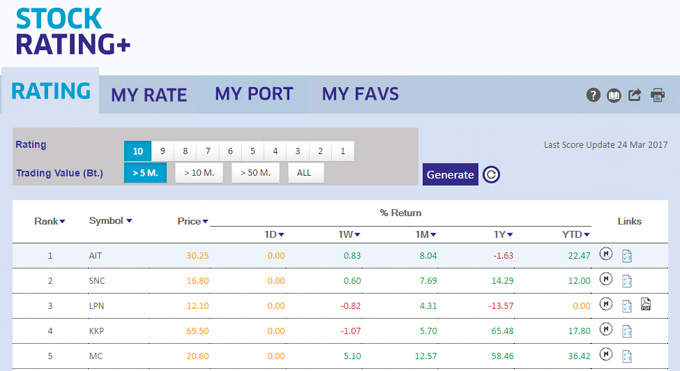Viewport: 680px width, 371px height.
Task: Select the SNC symbol
Action: [x=97, y=281]
